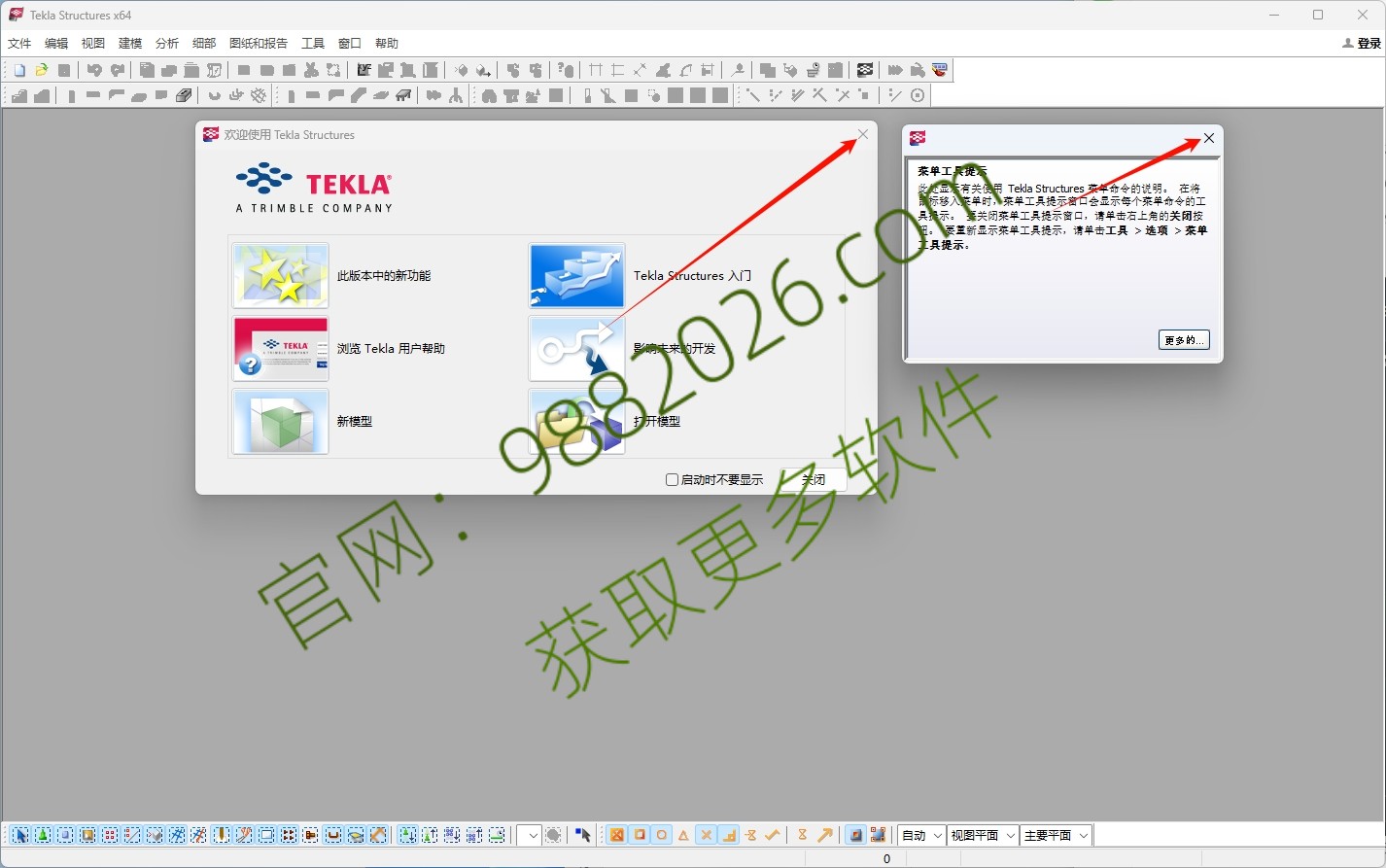The image size is (1386, 868).
Task: Click the pushpin icon in top toolbar
Action: [x=738, y=70]
